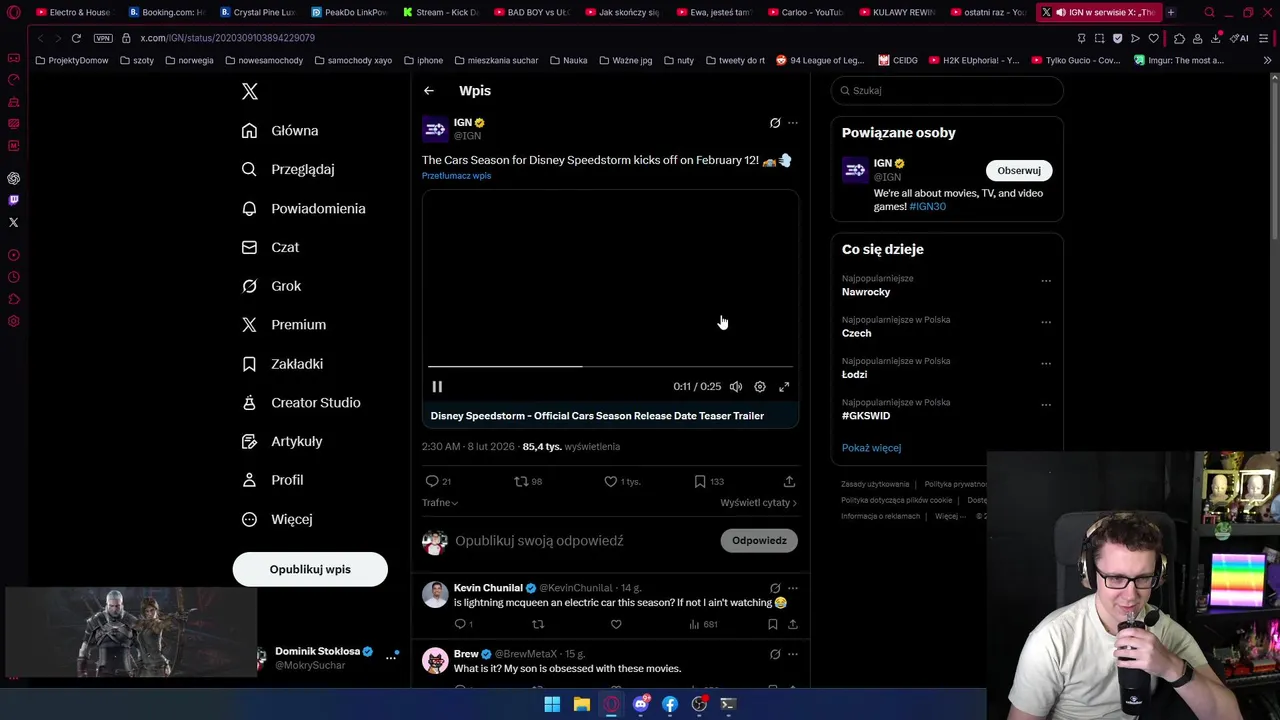
Task: Open Kevin Chunilal's profile name
Action: (x=488, y=588)
